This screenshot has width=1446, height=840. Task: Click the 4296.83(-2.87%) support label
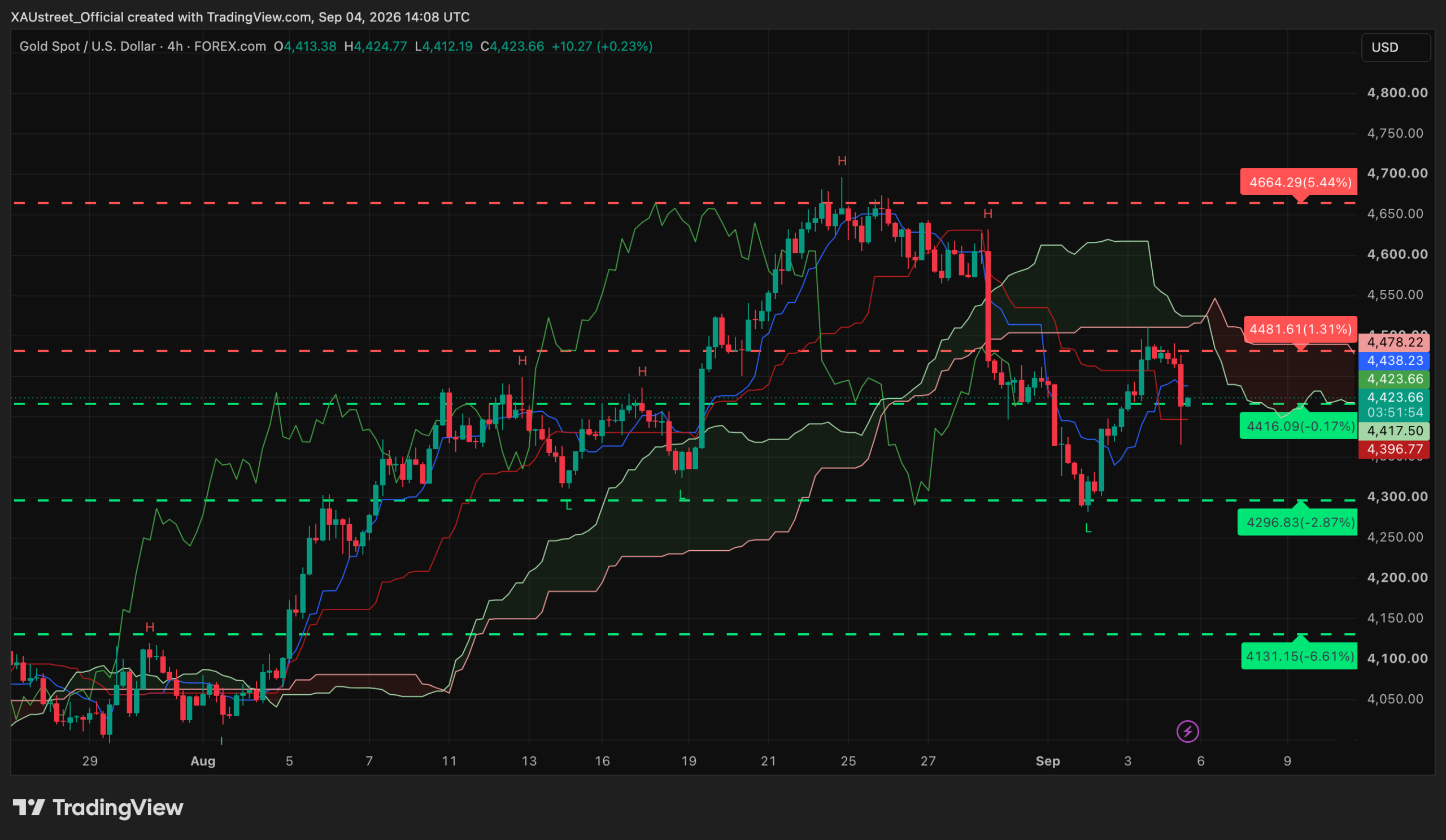coord(1297,523)
